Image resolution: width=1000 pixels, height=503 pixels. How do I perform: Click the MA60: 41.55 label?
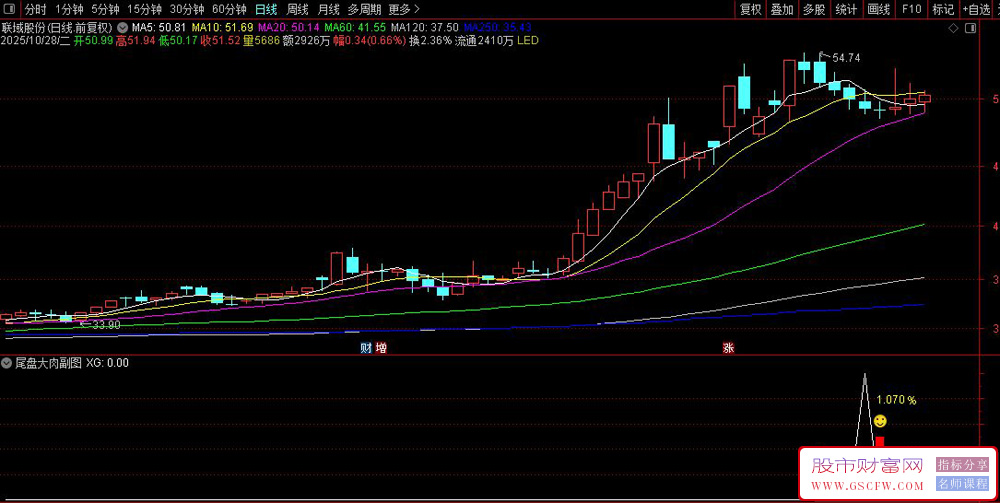pyautogui.click(x=355, y=28)
